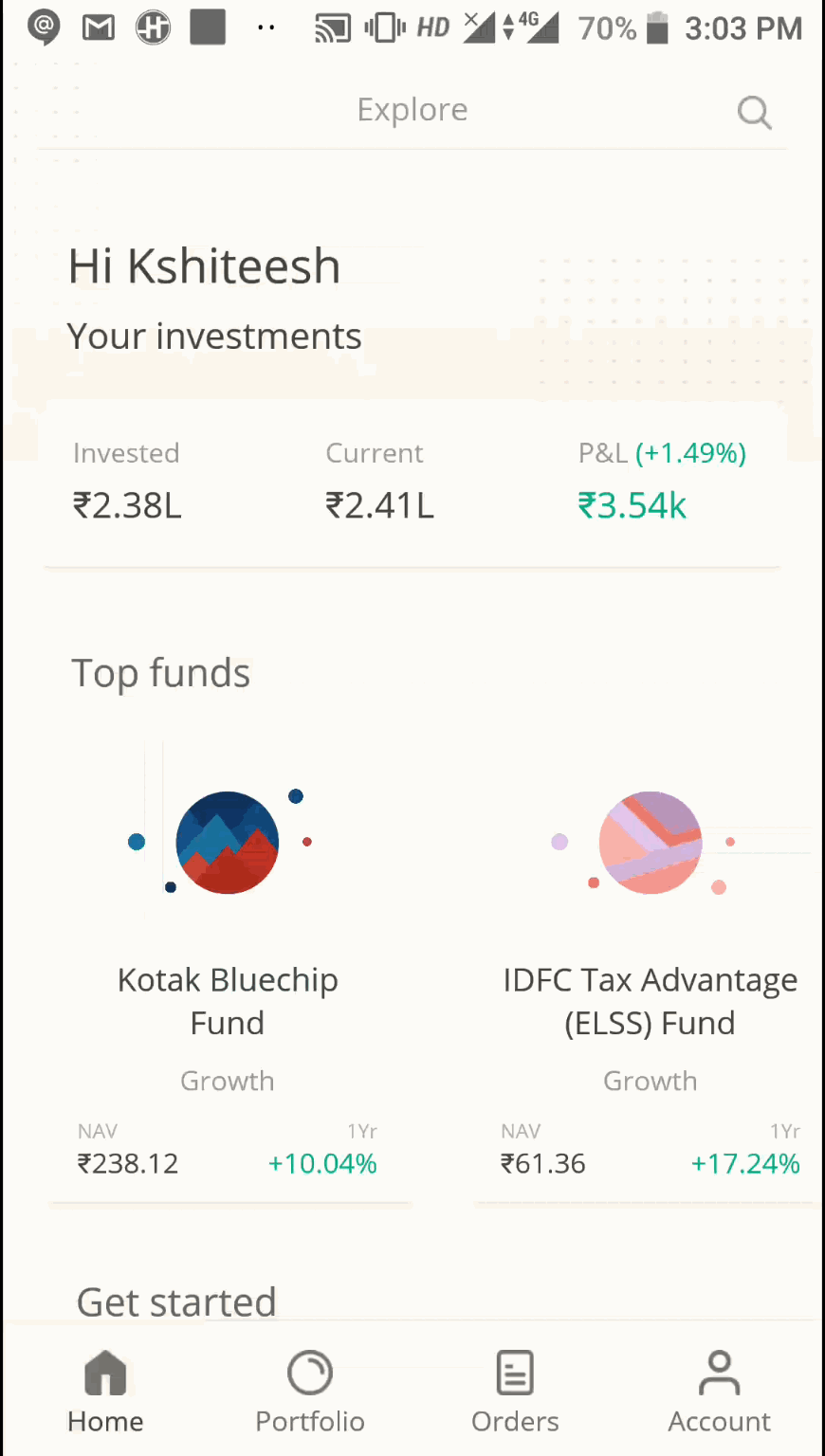Open the Account profile icon
The width and height of the screenshot is (825, 1456).
[720, 1373]
